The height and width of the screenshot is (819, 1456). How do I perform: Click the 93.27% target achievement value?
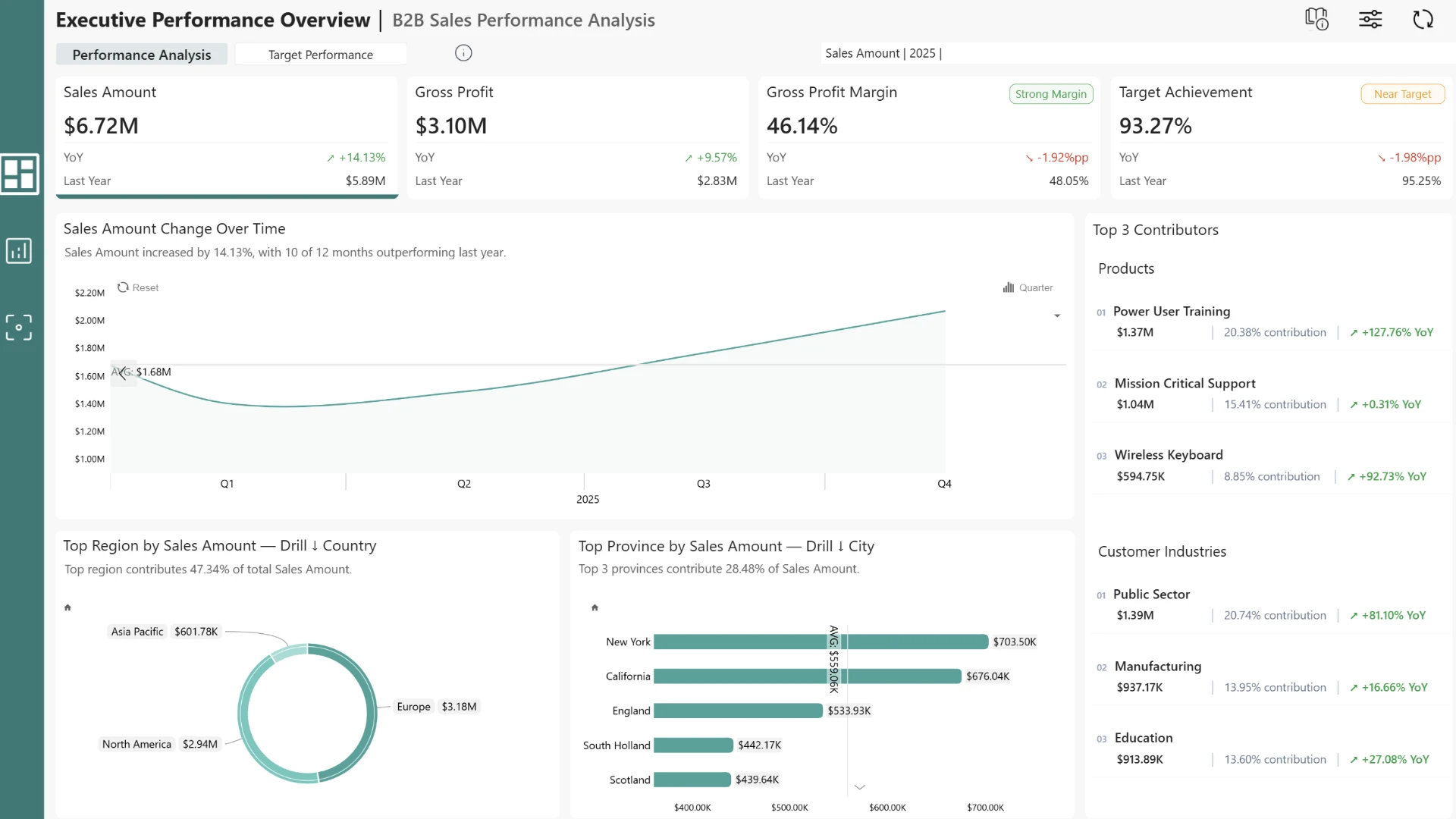click(1156, 126)
